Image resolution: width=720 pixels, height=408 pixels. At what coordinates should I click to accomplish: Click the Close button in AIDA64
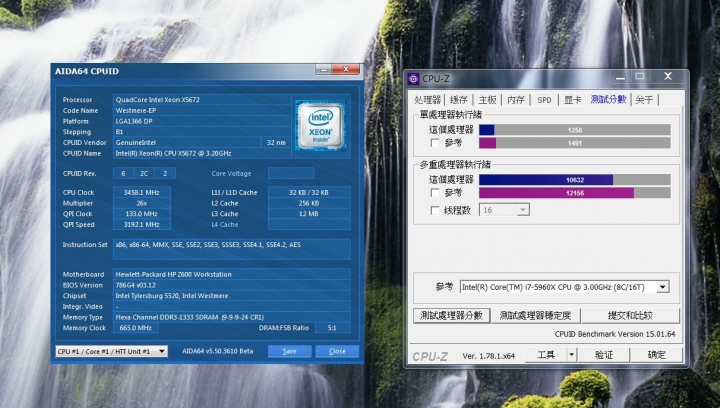click(337, 351)
